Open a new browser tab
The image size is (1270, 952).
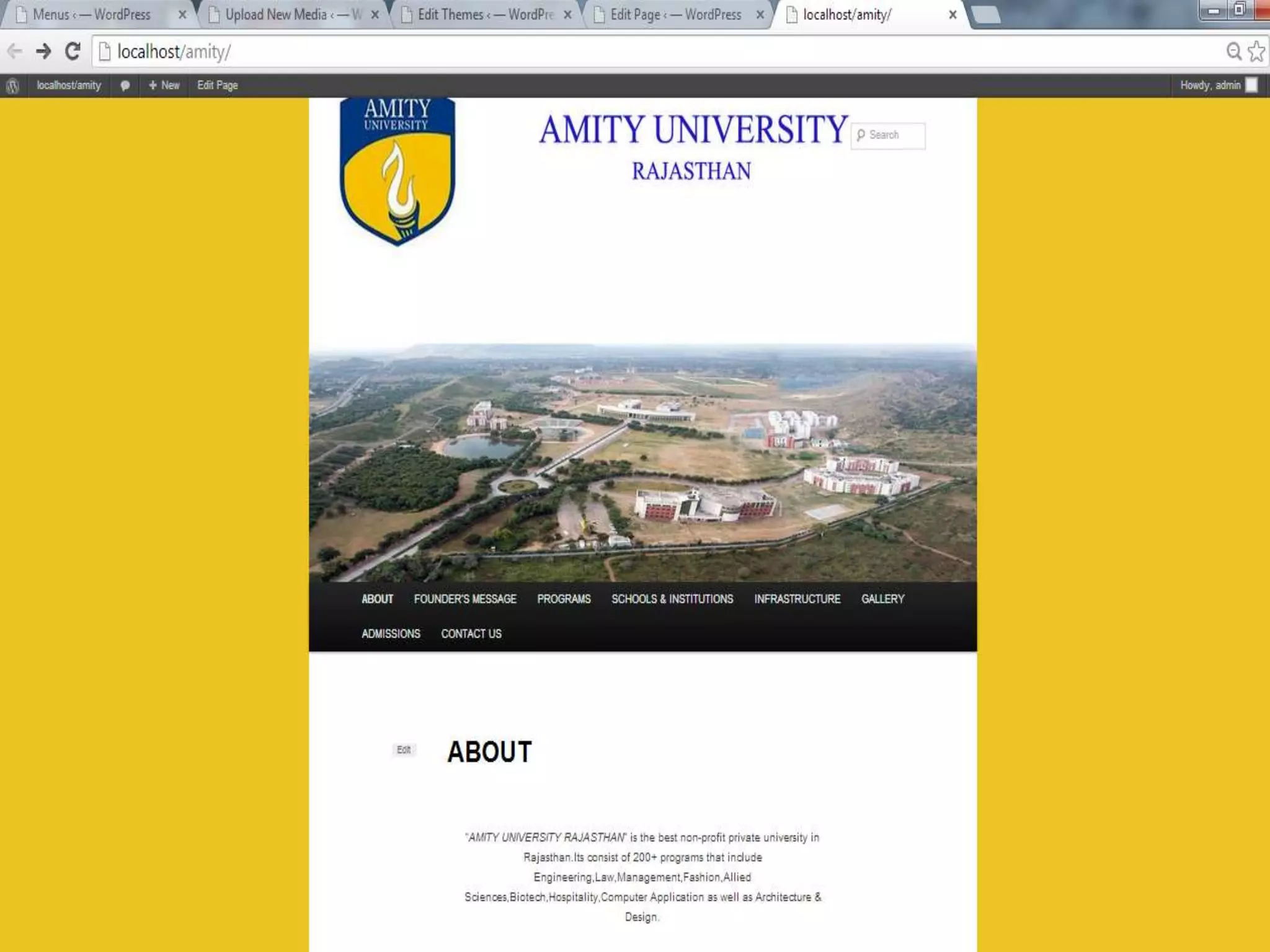coord(986,15)
